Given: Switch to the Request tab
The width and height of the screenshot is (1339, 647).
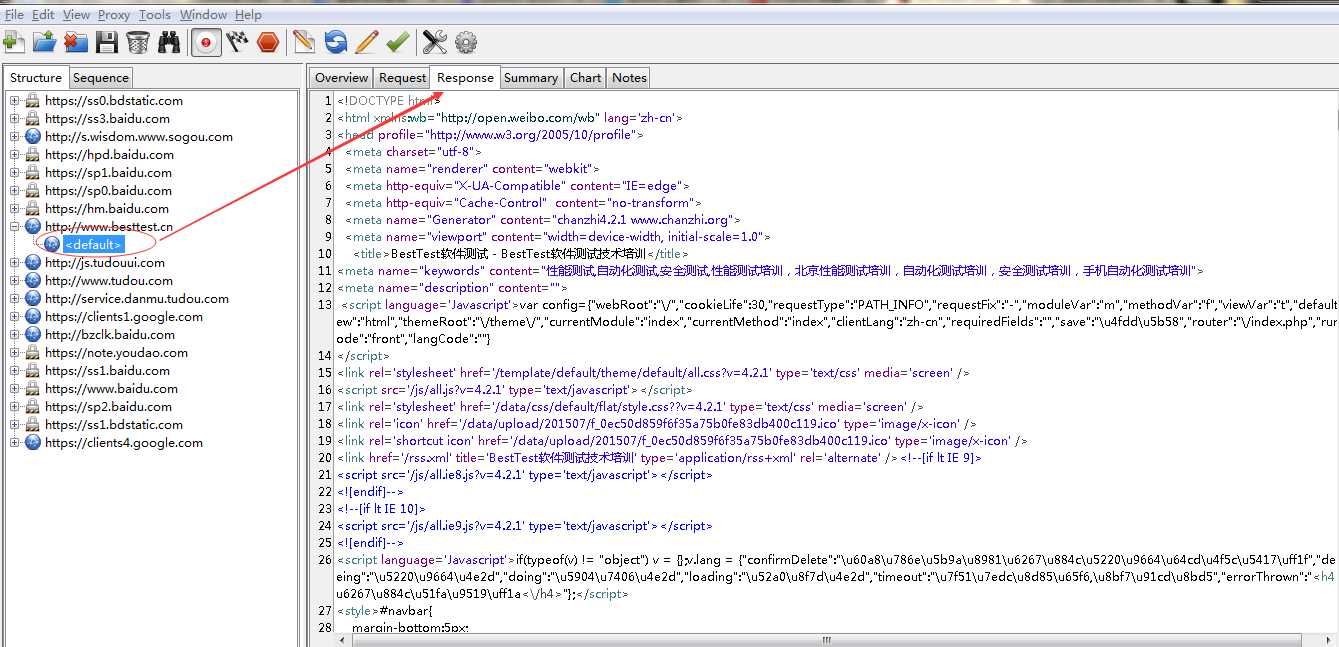Looking at the screenshot, I should (402, 78).
